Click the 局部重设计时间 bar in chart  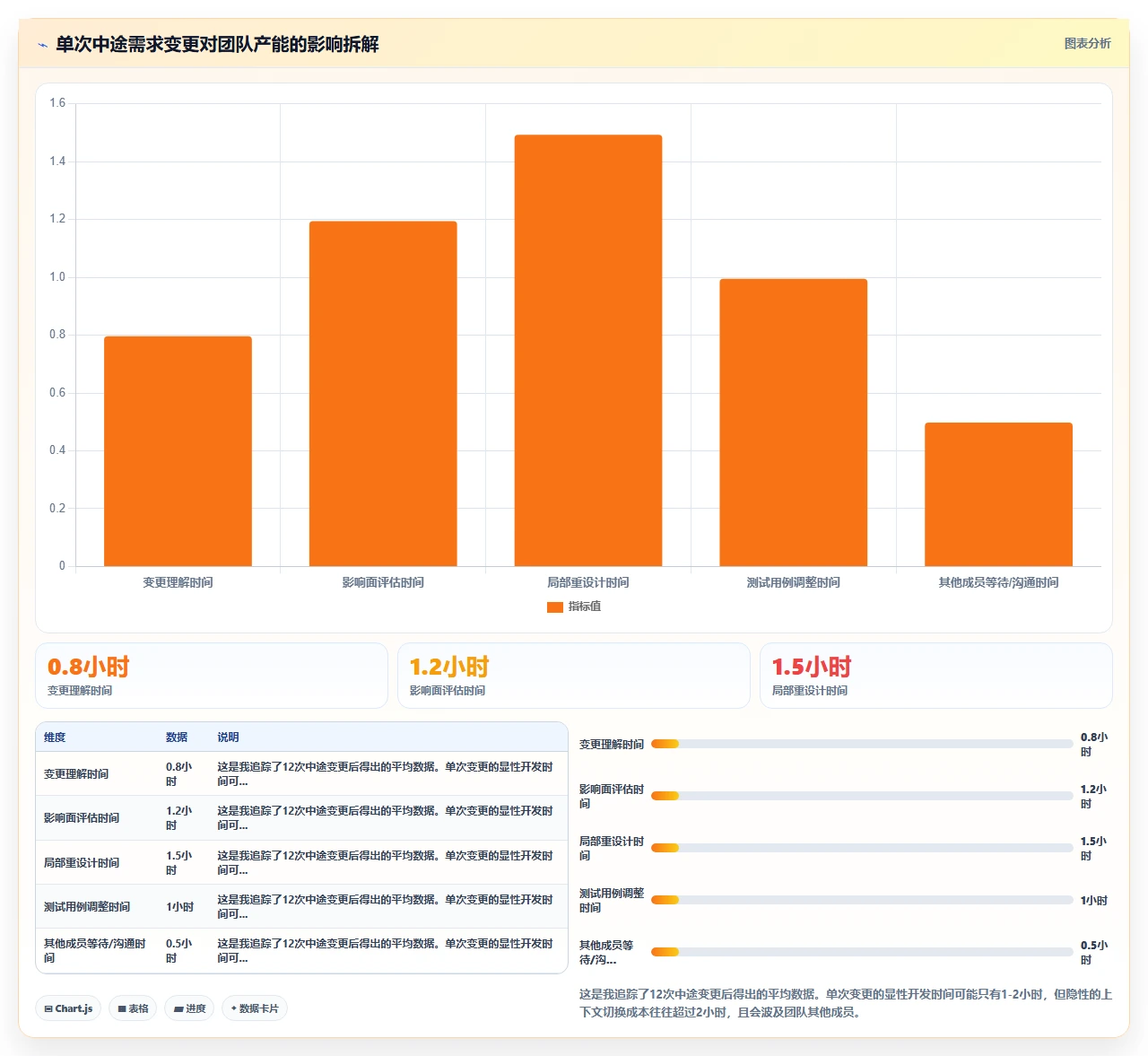[588, 351]
